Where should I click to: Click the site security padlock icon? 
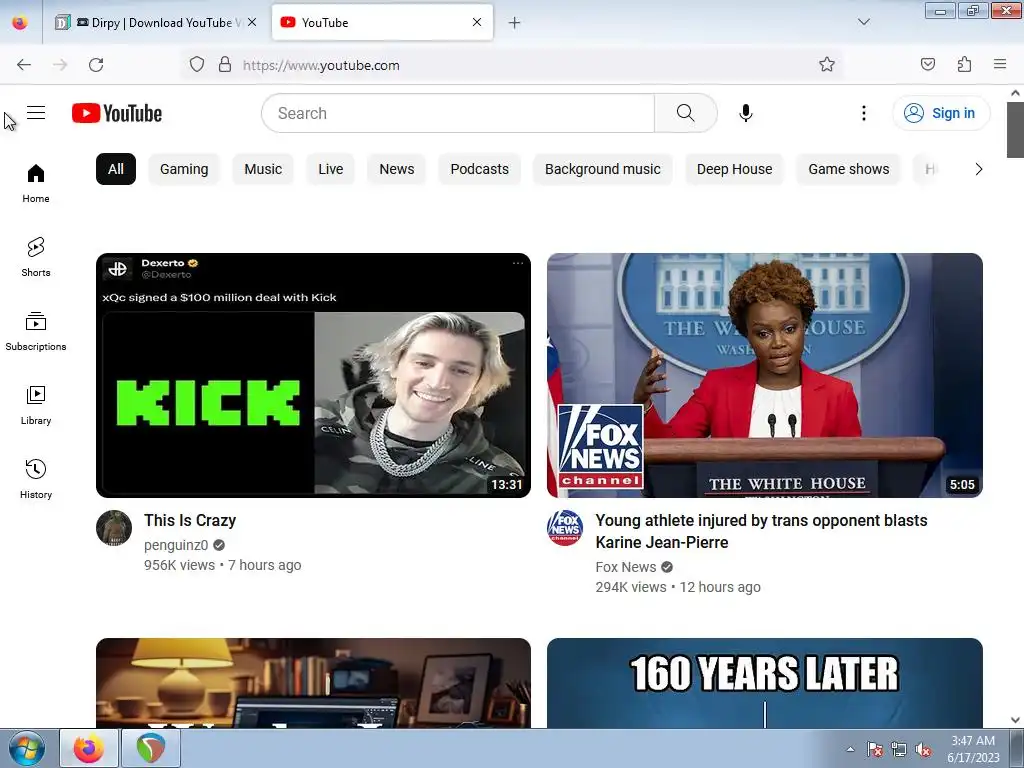(225, 64)
